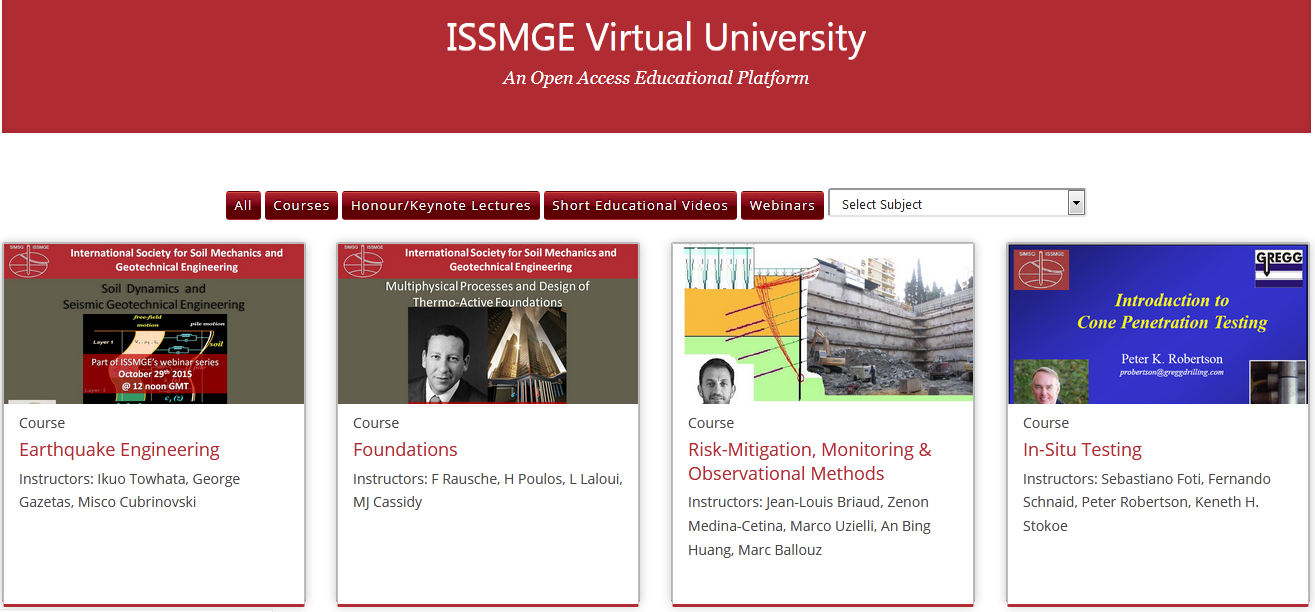The image size is (1315, 612).
Task: Open the In-Situ Testing course link
Action: [1082, 450]
